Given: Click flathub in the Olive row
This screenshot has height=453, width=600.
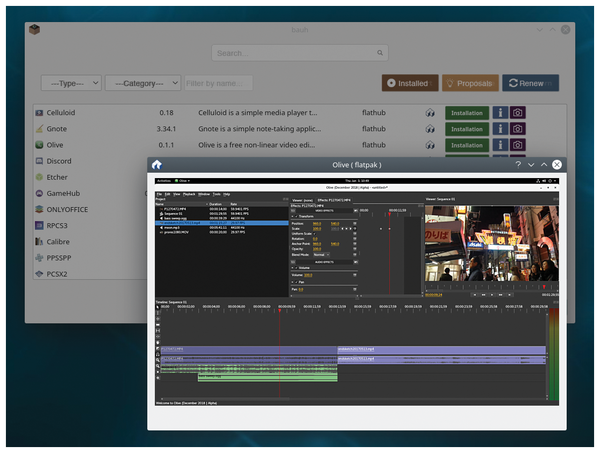Looking at the screenshot, I should 374,145.
